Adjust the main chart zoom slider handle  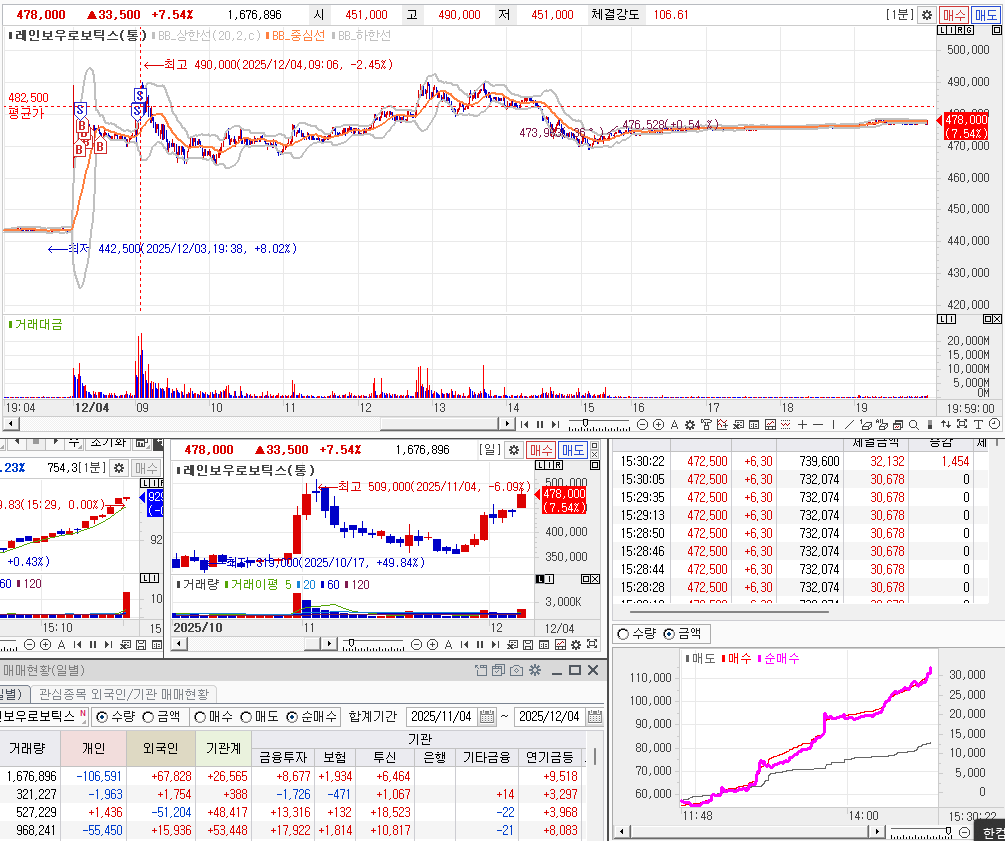[x=585, y=423]
